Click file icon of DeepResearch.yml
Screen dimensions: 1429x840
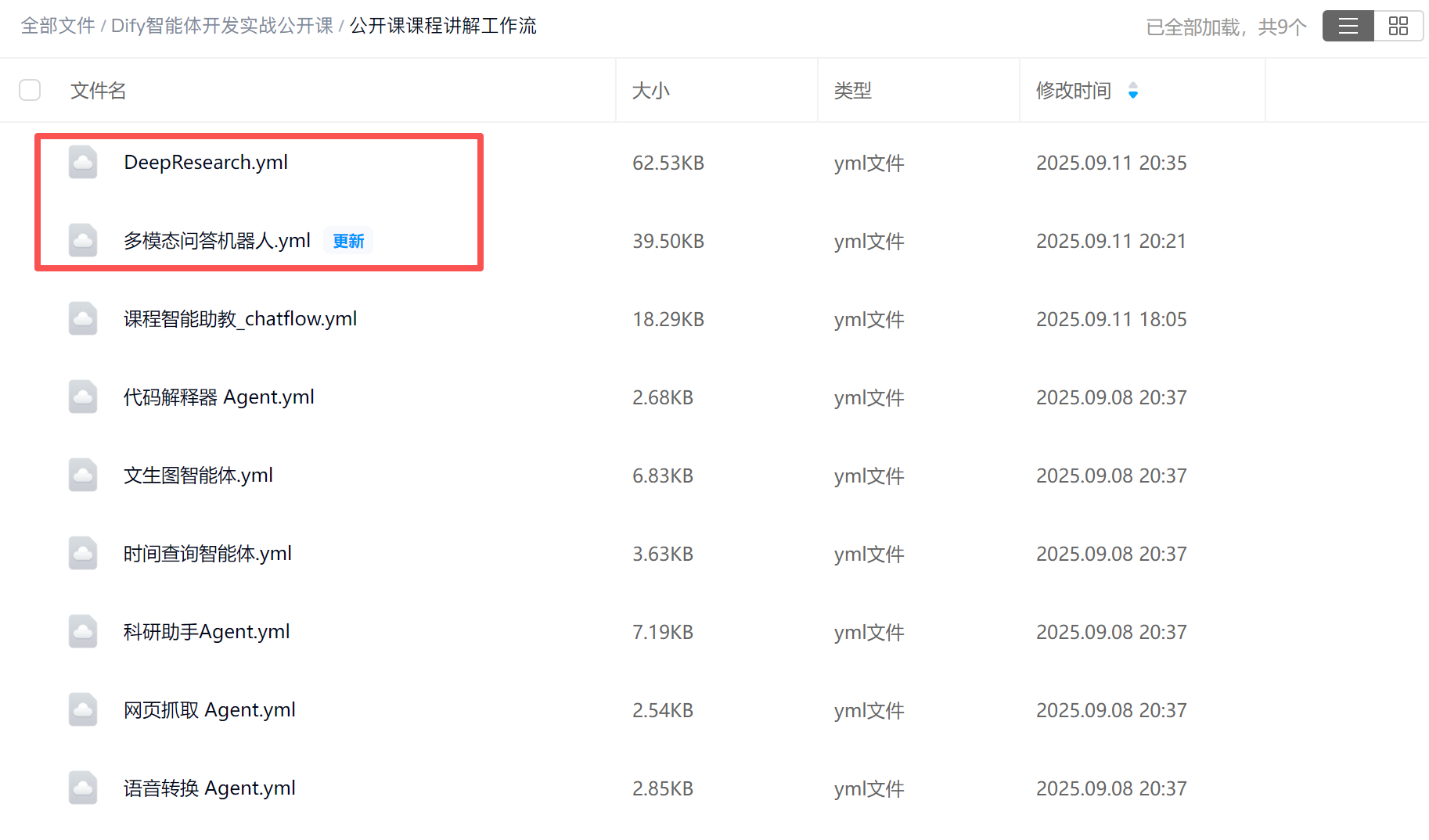point(83,162)
